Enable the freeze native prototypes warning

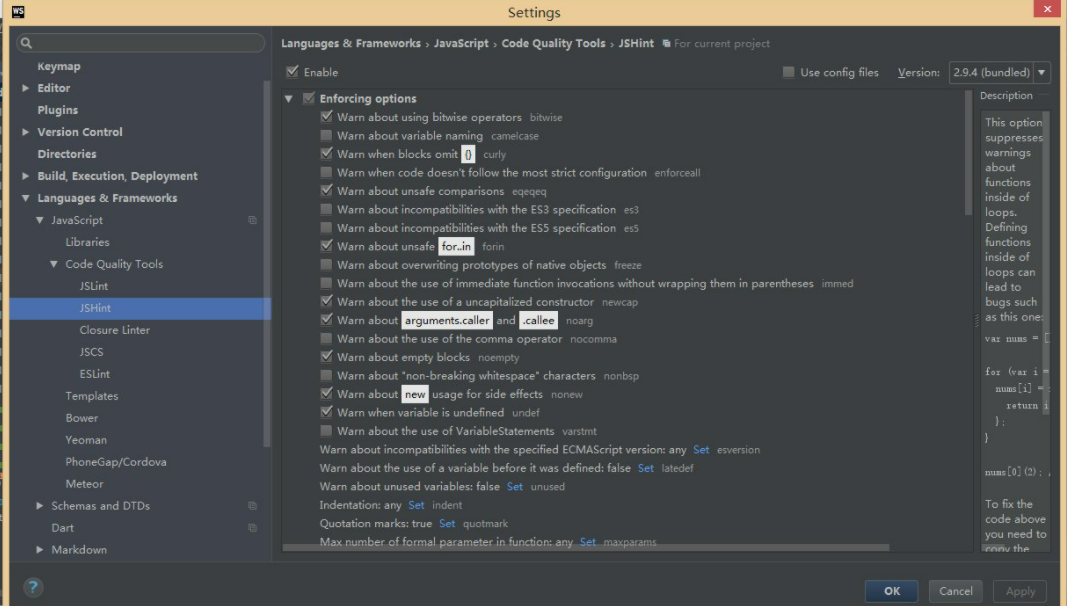pyautogui.click(x=327, y=265)
